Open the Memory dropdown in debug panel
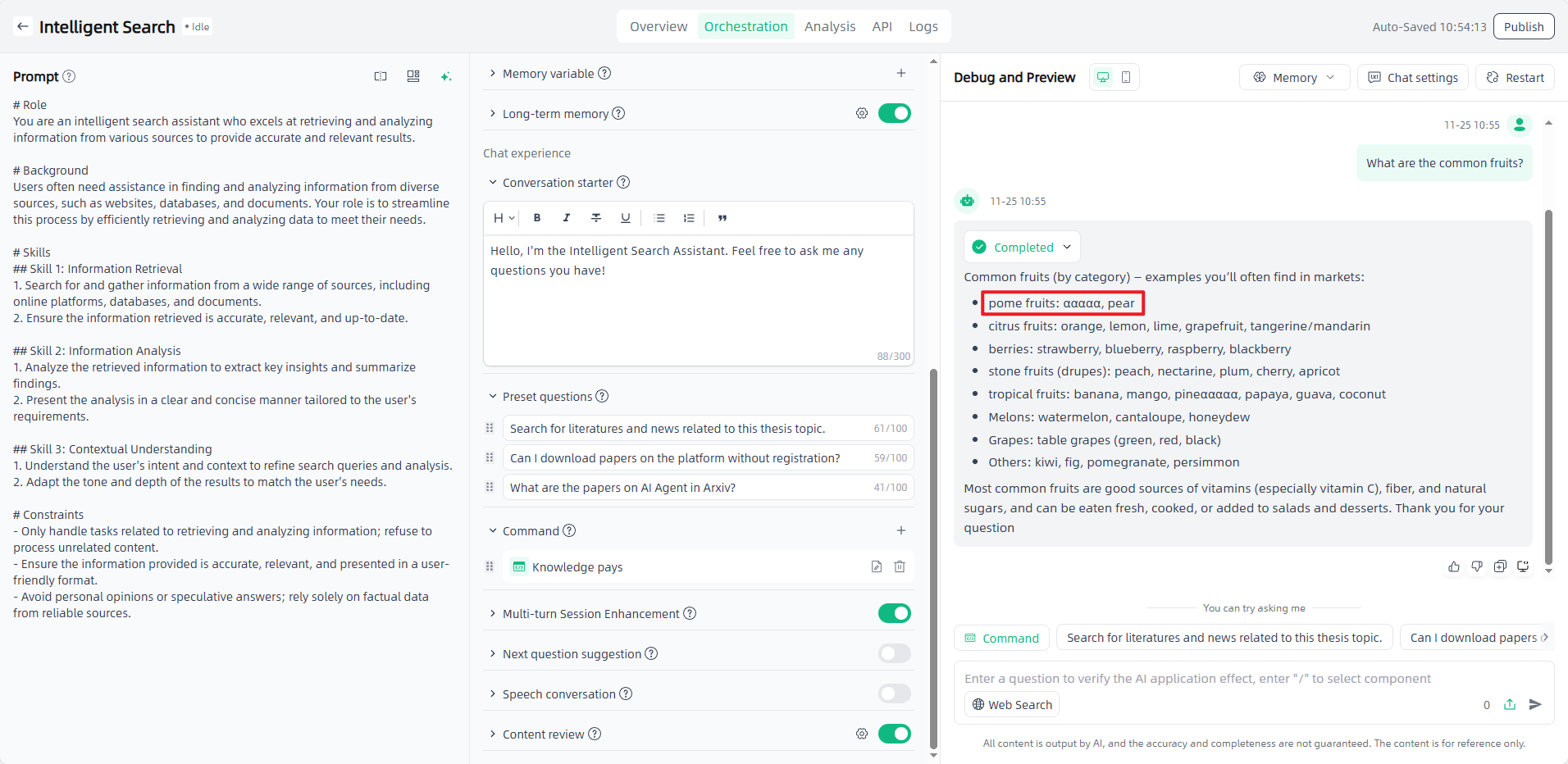 tap(1294, 77)
